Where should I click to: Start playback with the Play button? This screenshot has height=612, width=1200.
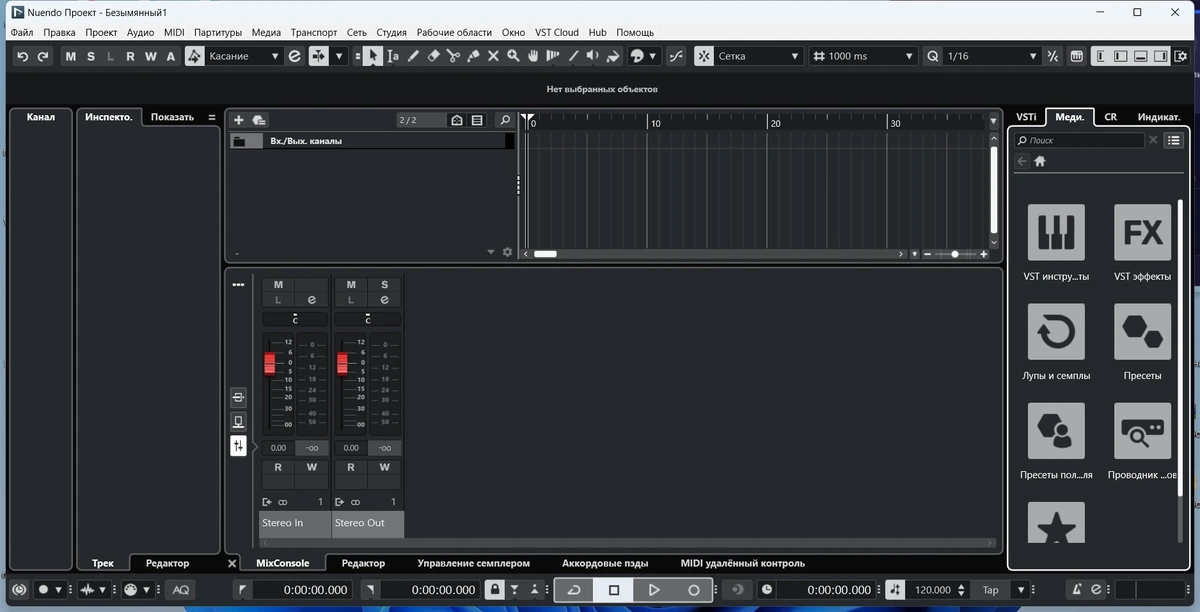[x=654, y=590]
